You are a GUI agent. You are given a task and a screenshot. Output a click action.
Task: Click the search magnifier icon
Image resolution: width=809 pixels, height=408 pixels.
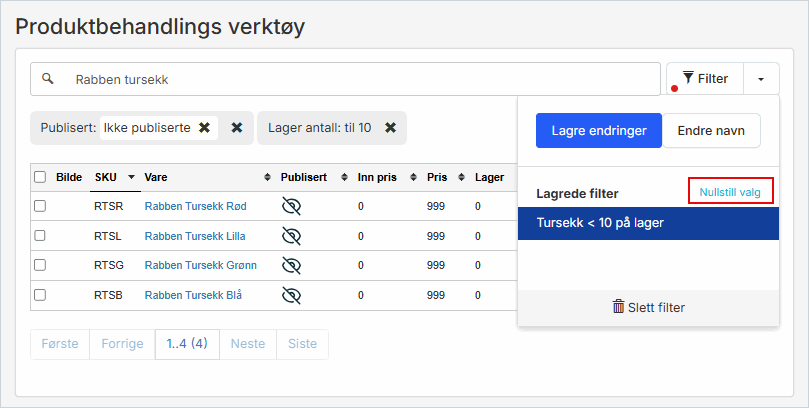(47, 79)
